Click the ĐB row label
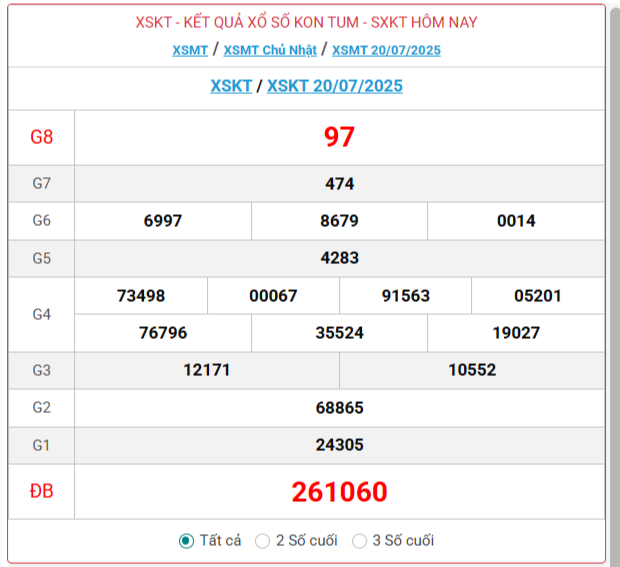This screenshot has width=620, height=567. (41, 492)
